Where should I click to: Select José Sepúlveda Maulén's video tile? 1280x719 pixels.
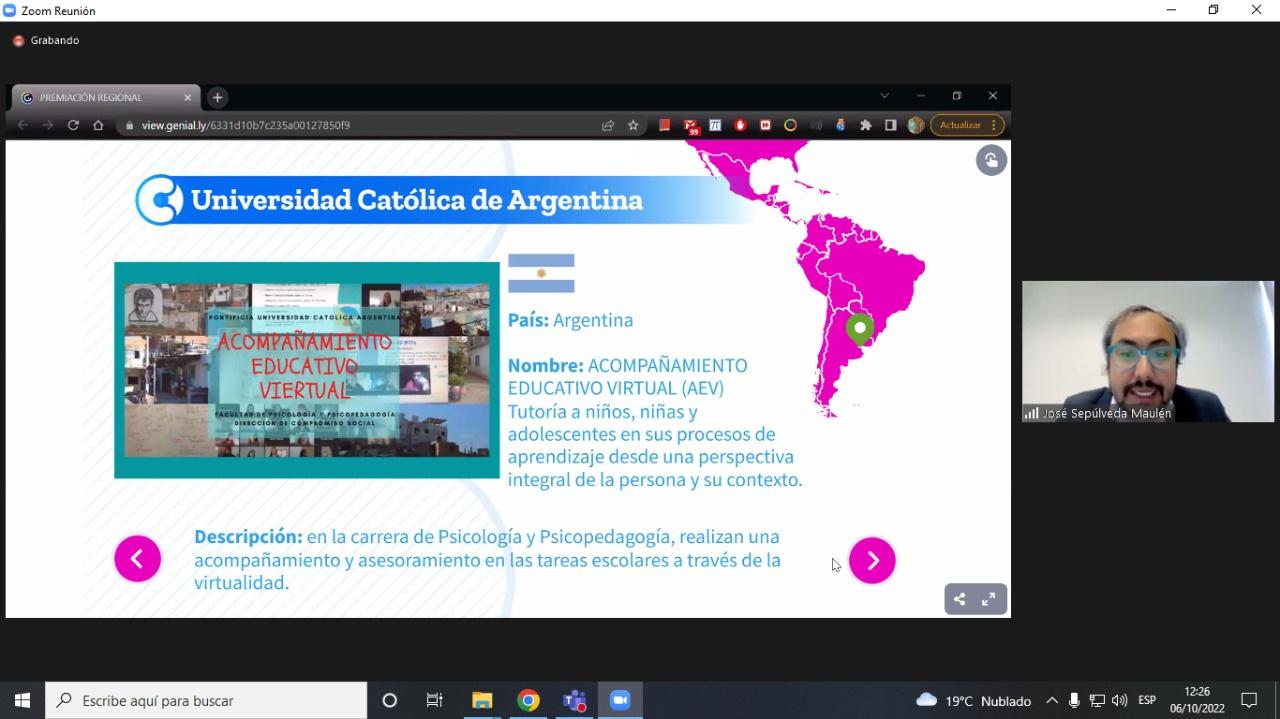[x=1147, y=351]
